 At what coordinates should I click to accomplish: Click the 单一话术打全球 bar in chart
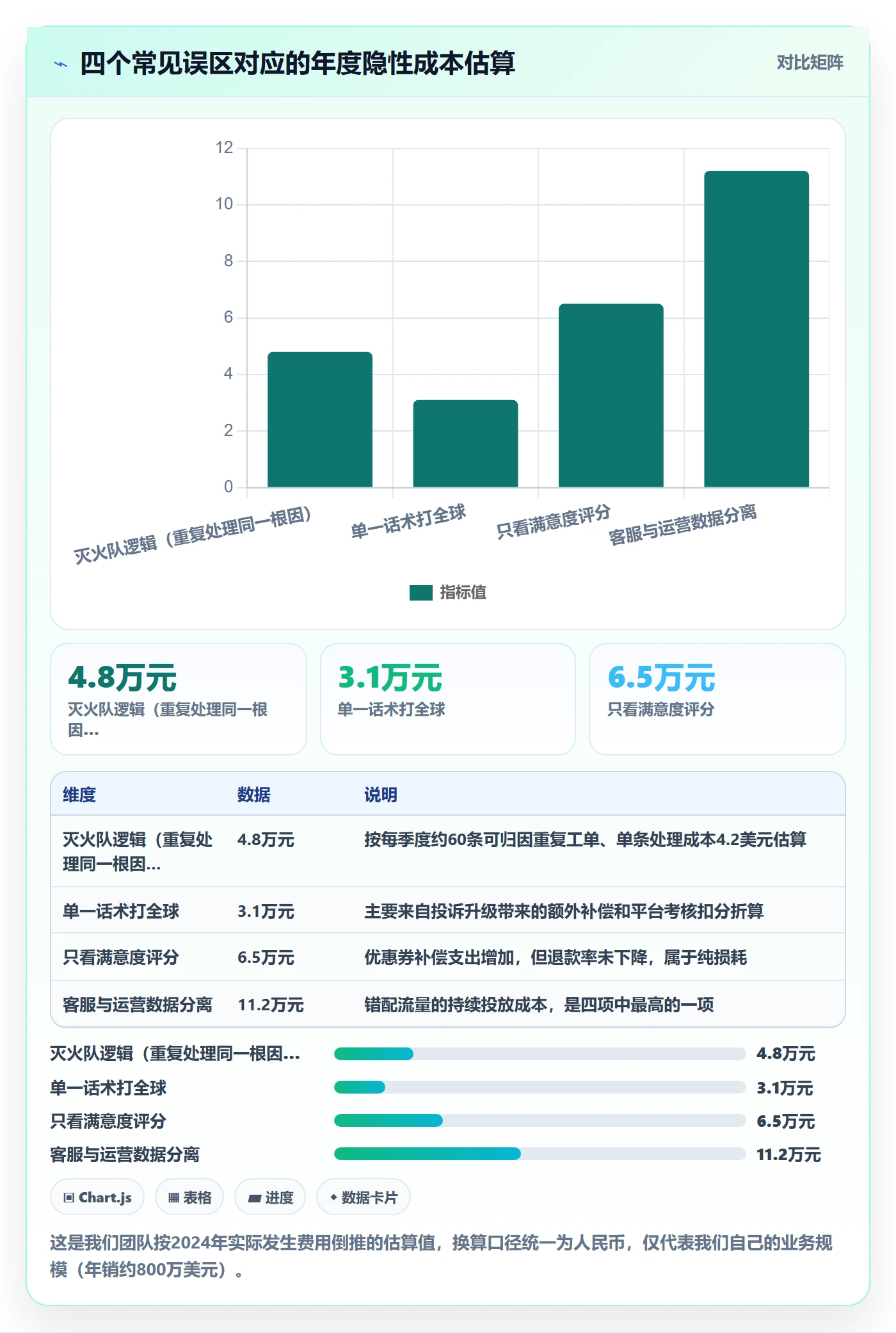coord(465,443)
